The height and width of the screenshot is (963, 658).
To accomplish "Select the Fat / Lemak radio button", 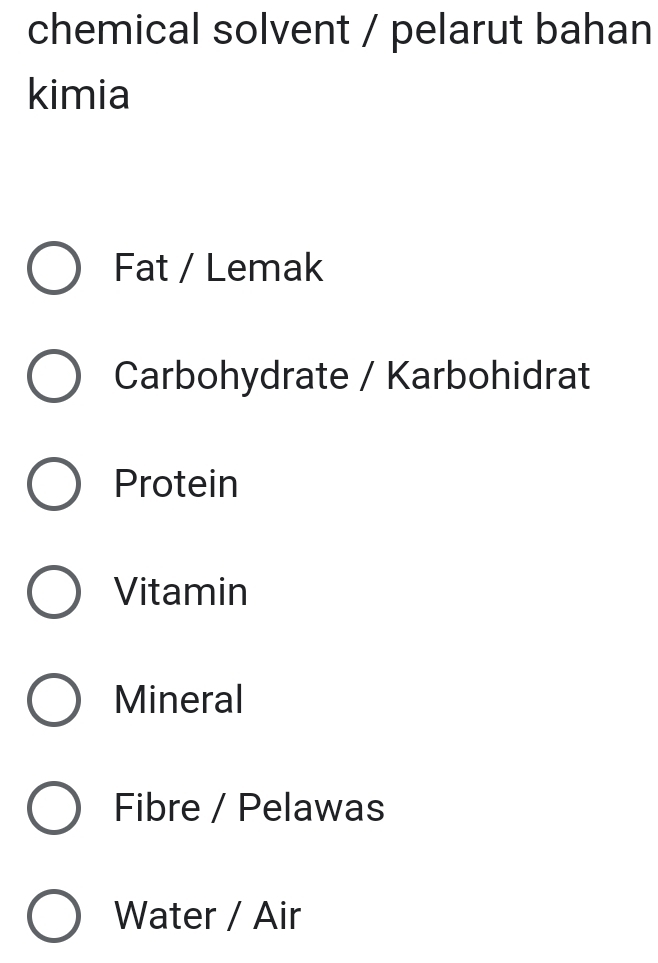I will click(x=54, y=267).
